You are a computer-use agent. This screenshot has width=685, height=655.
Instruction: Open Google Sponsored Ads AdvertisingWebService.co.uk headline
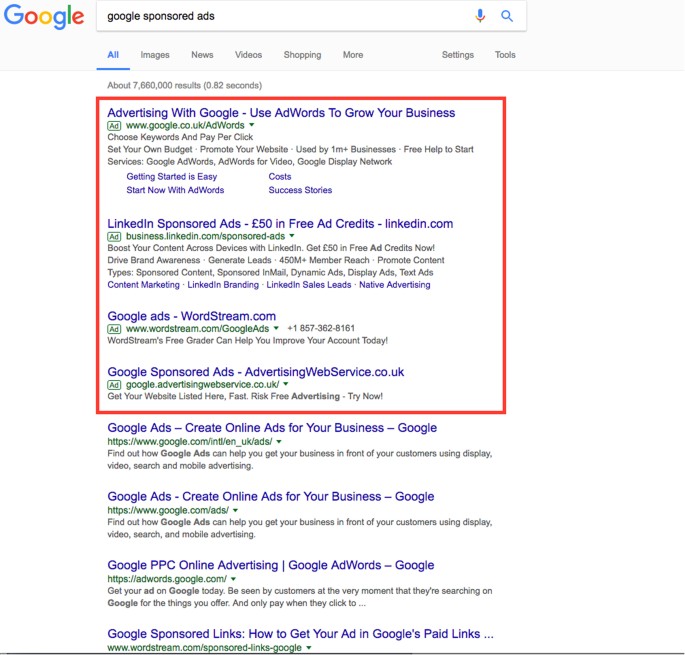point(256,372)
